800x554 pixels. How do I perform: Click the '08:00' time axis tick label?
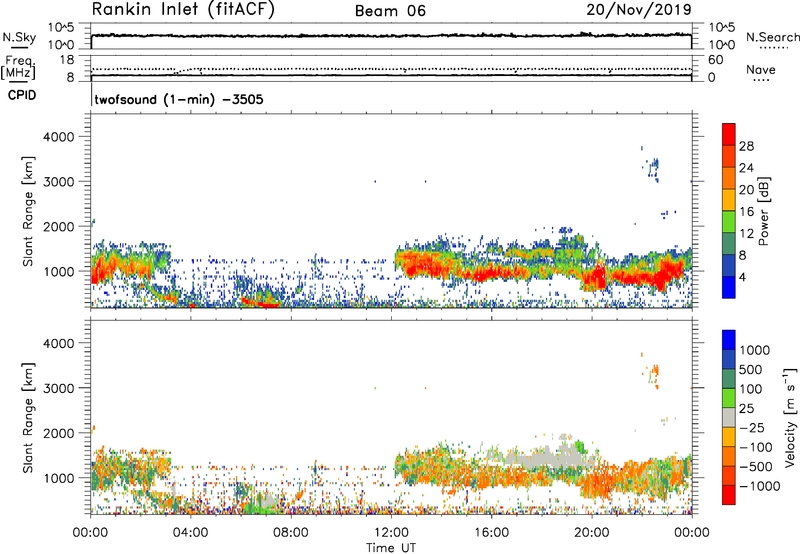pos(291,533)
